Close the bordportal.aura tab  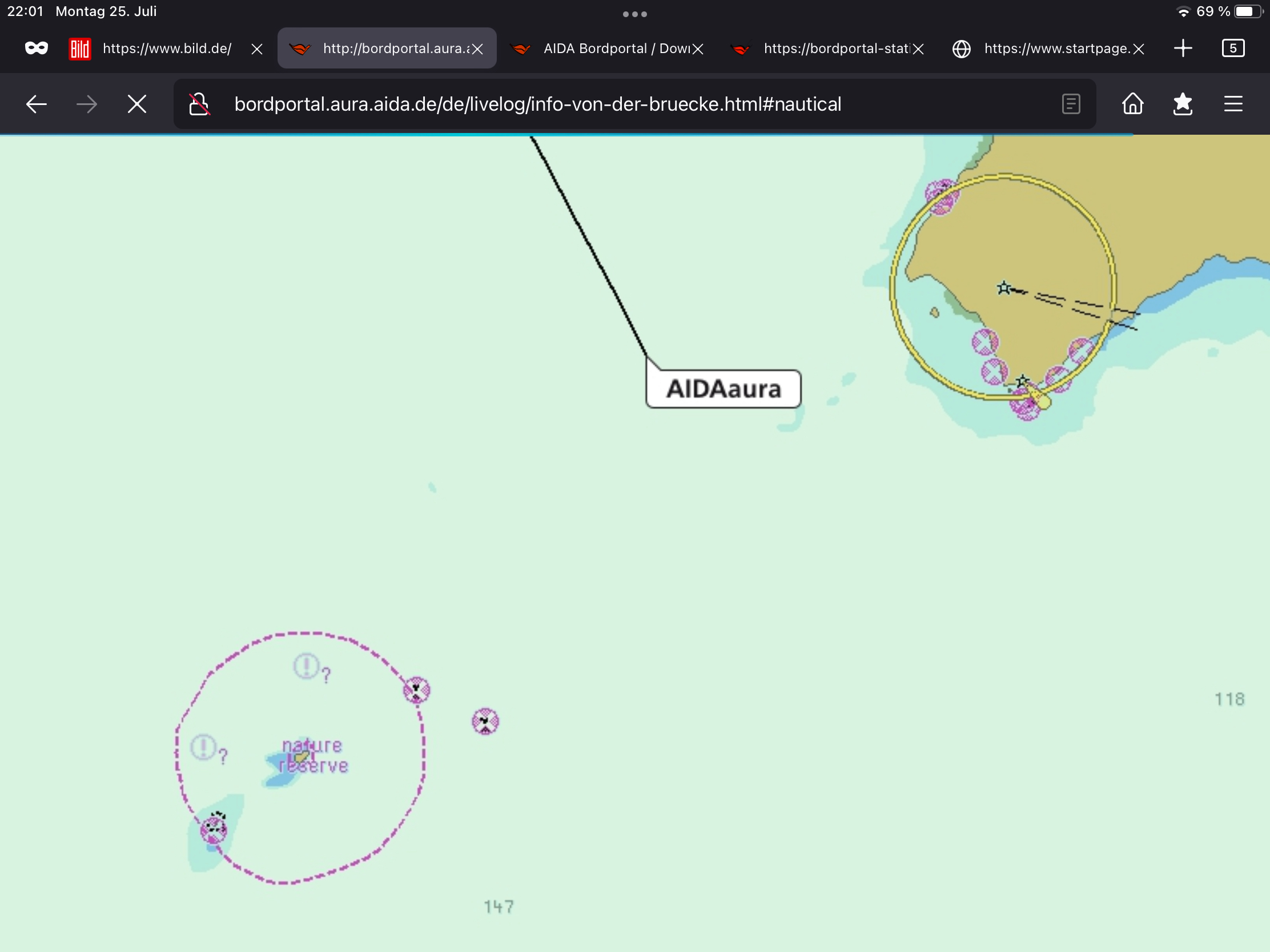477,49
